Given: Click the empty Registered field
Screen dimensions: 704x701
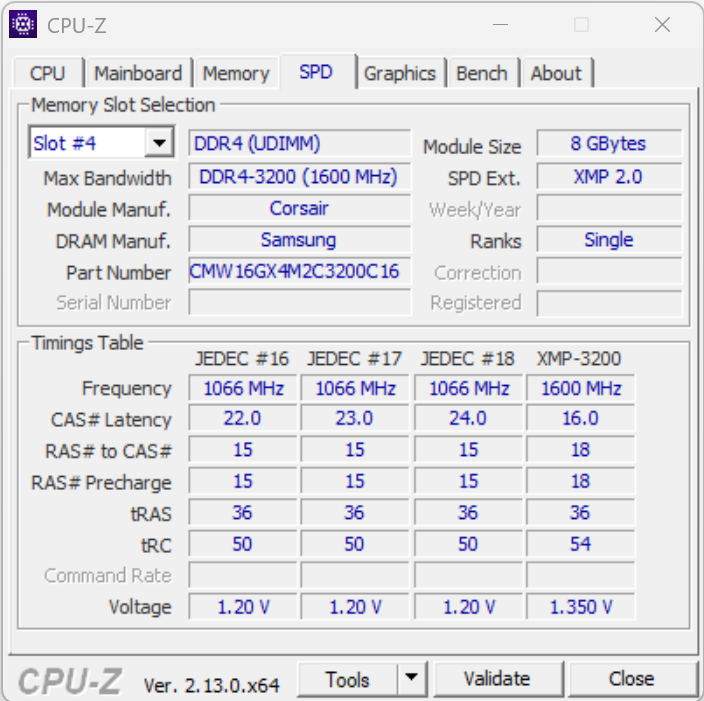Looking at the screenshot, I should pos(609,303).
